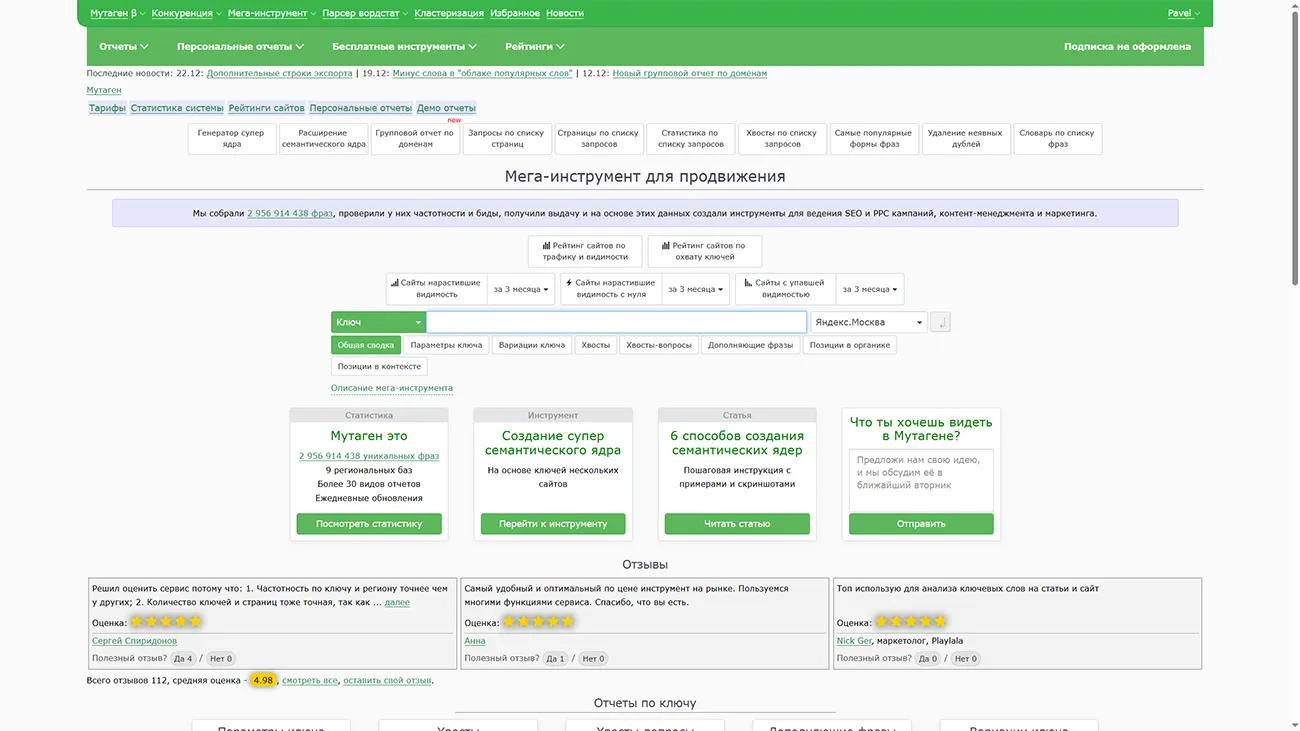
Task: Open 'Новости' in the top menu
Action: click(x=565, y=14)
